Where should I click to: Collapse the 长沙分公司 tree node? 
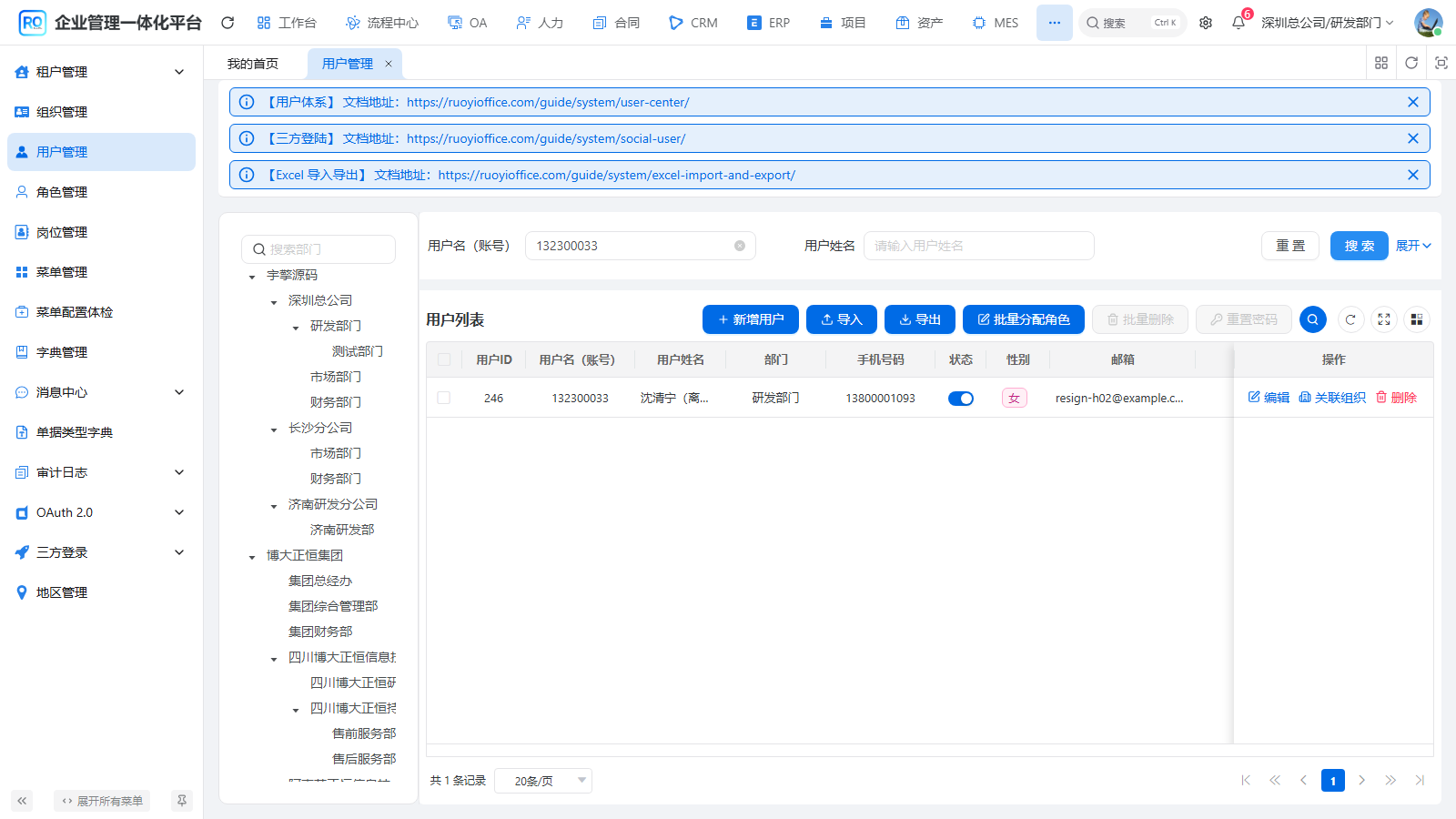click(x=274, y=430)
